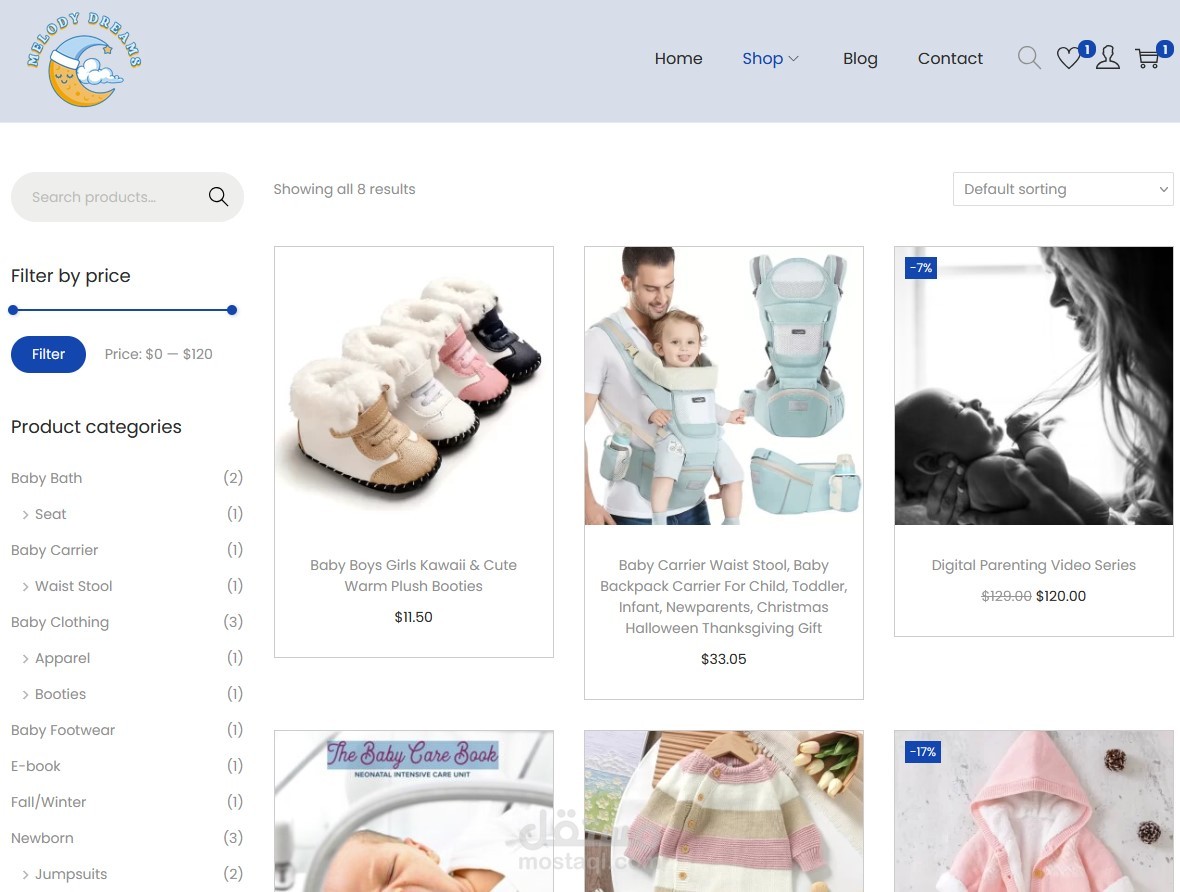Click the Baby Bath count (2)
Screen dimensions: 1180x892
point(233,478)
